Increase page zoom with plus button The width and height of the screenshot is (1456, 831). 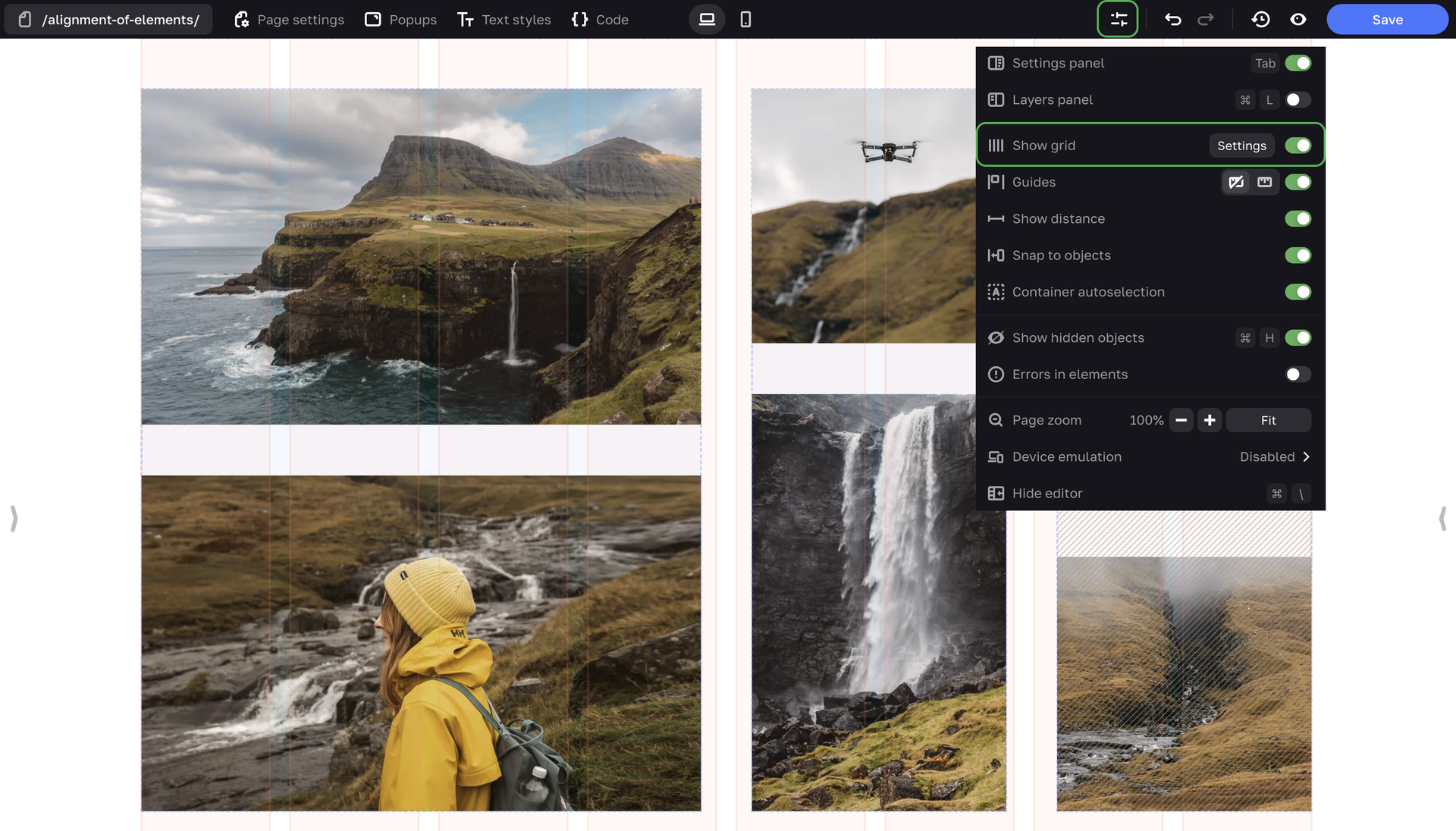[1210, 420]
